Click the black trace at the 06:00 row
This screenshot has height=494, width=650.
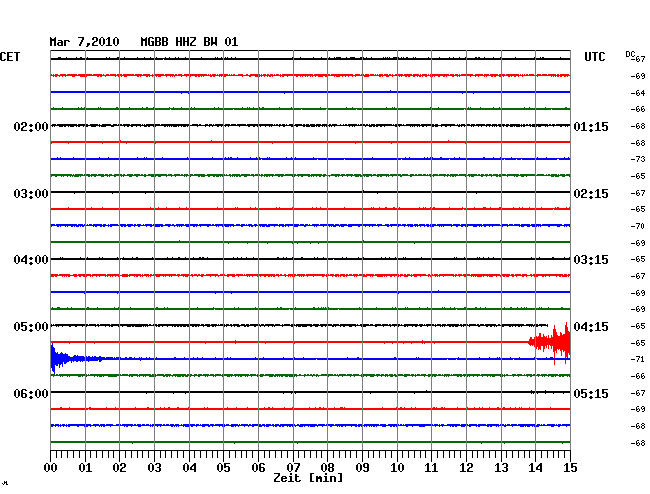(x=310, y=392)
